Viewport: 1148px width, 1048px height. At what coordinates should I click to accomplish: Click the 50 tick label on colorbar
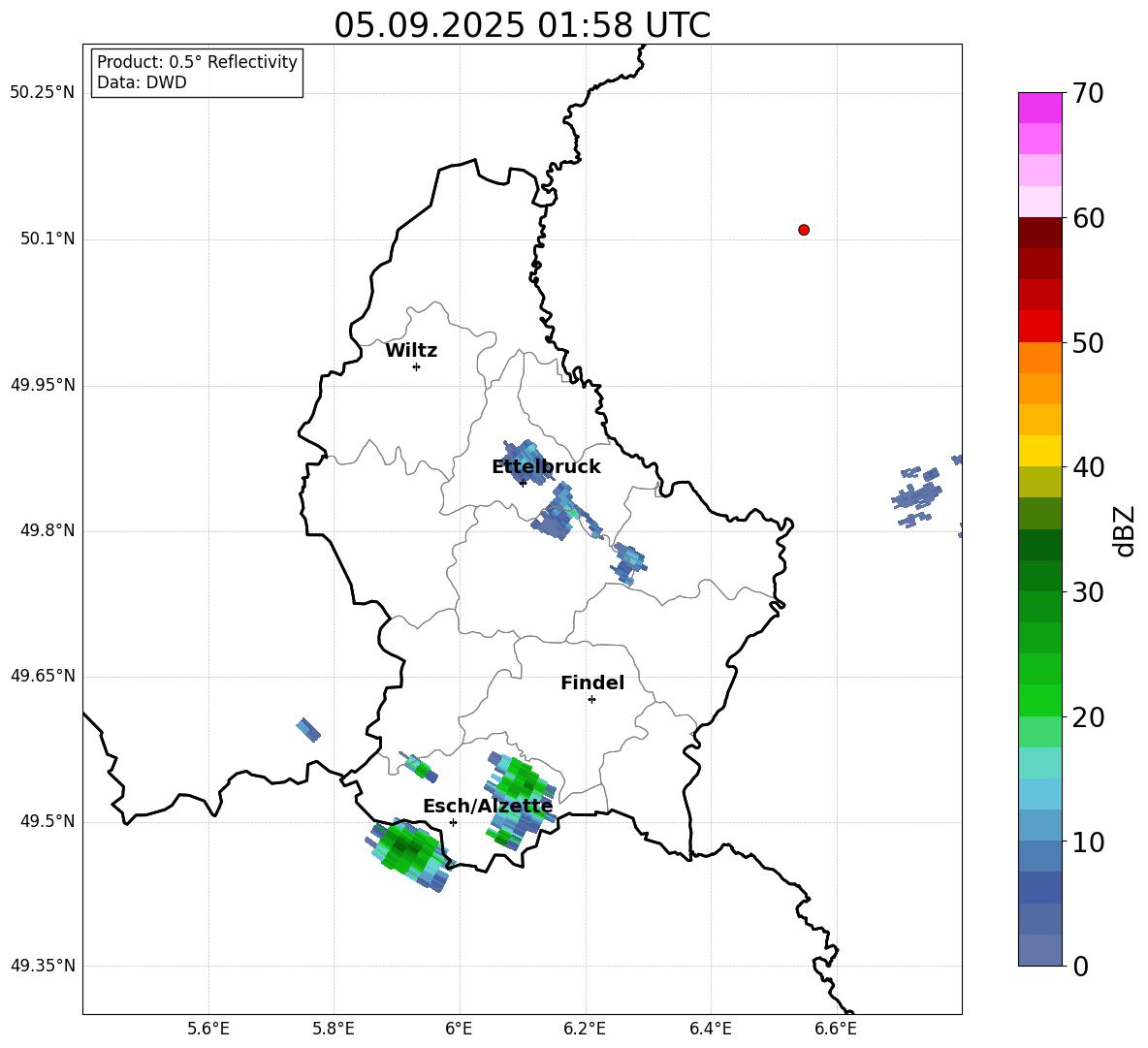pyautogui.click(x=1088, y=343)
